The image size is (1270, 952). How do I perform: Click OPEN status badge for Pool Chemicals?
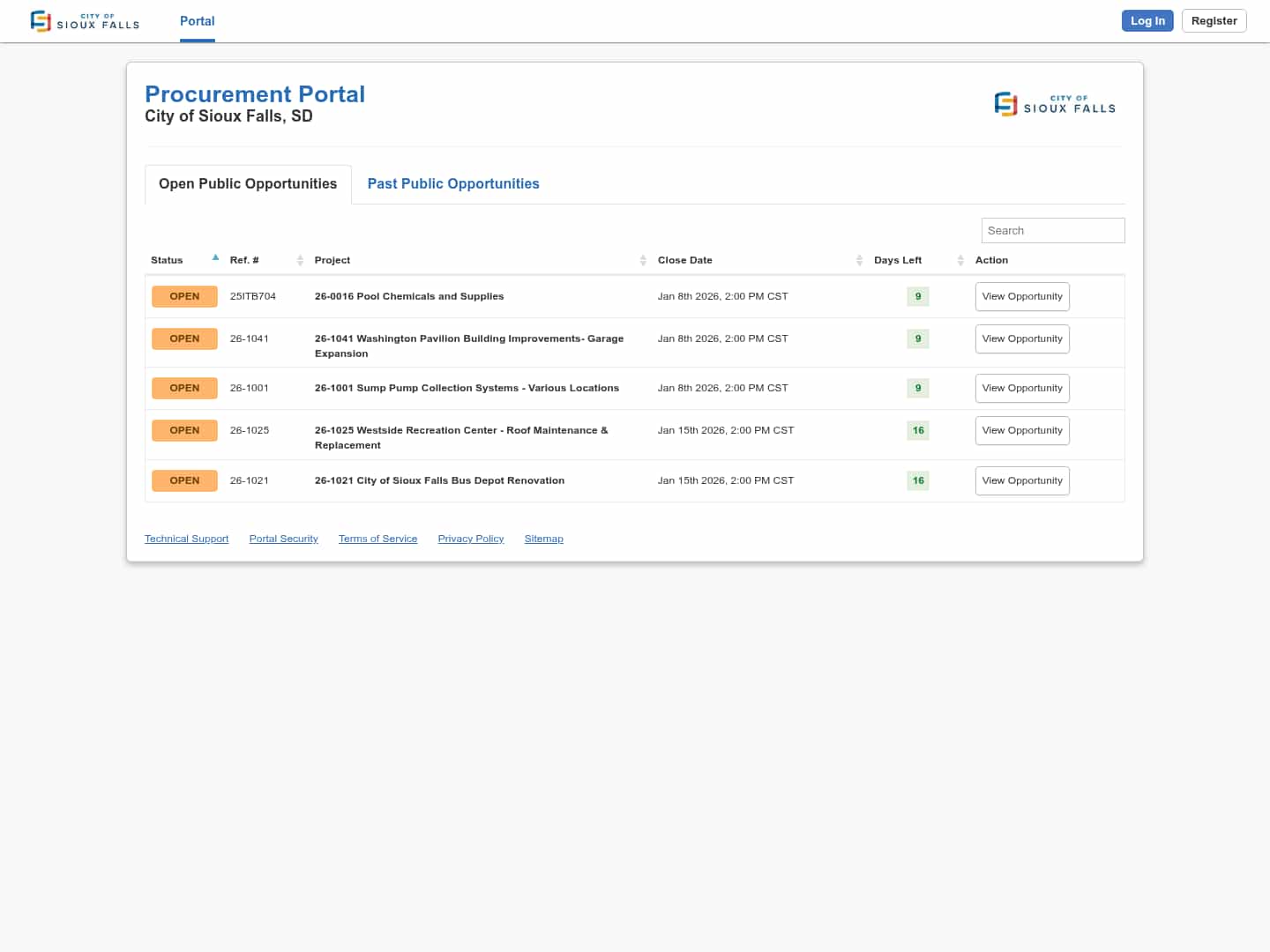click(x=184, y=297)
